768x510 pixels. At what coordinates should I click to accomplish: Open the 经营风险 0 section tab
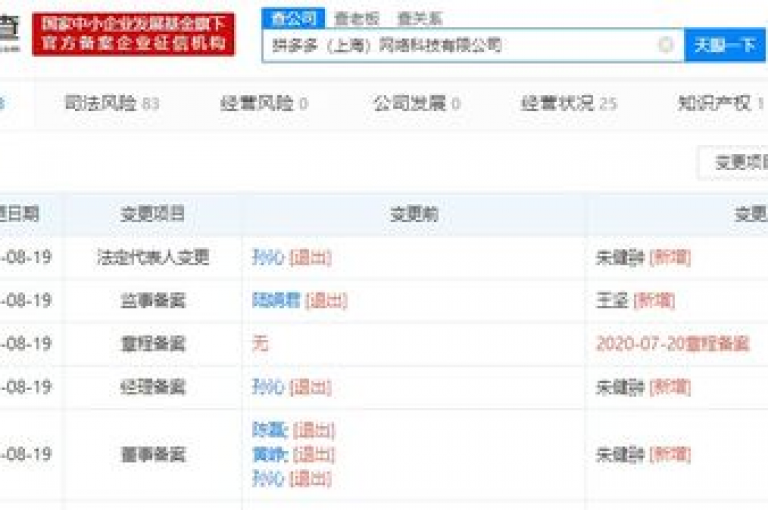tap(264, 103)
